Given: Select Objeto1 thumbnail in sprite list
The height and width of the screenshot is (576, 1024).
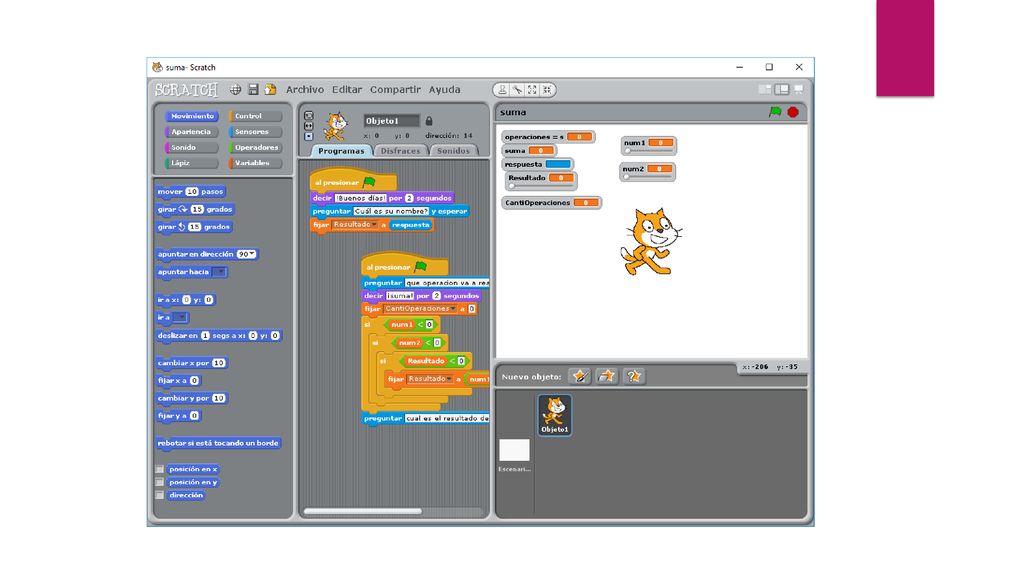Looking at the screenshot, I should [554, 415].
